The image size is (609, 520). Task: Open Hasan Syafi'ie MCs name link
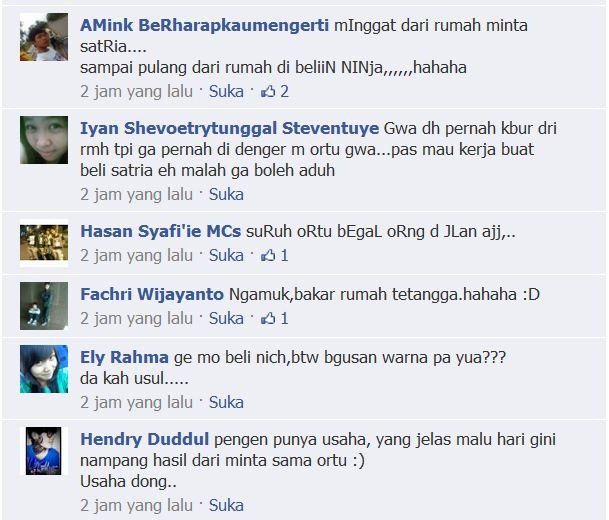click(x=160, y=231)
